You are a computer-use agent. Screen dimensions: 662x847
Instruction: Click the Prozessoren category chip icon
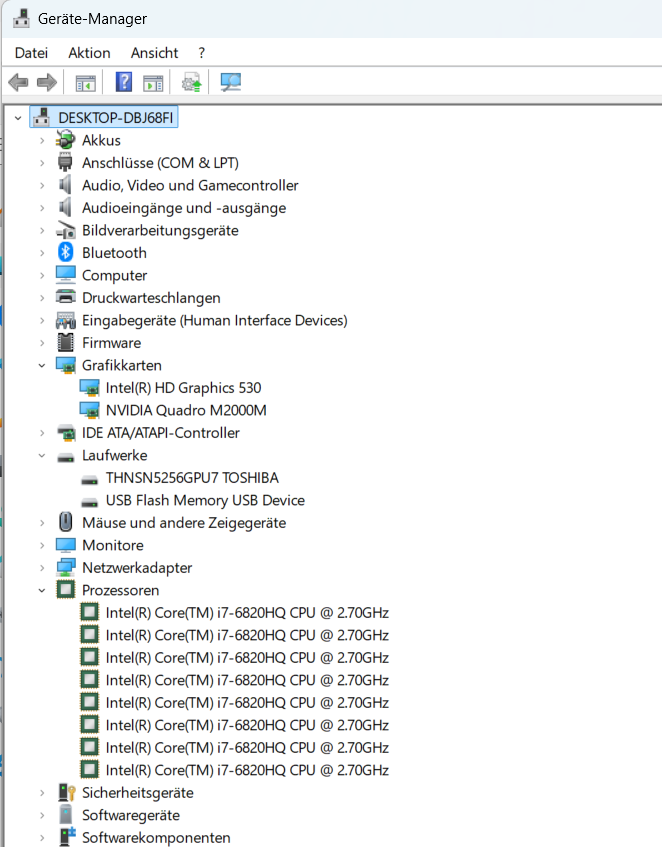pos(65,590)
